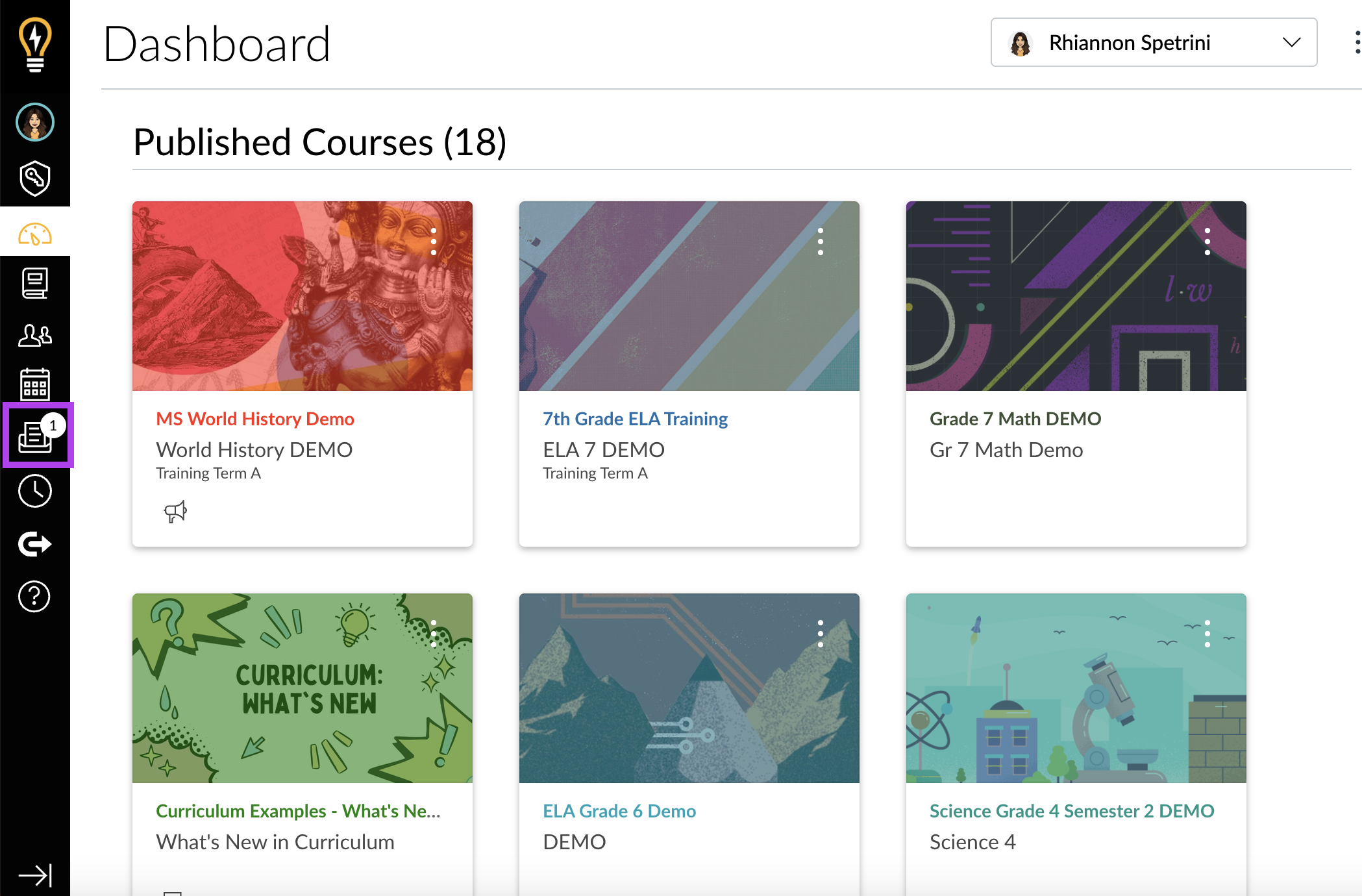The width and height of the screenshot is (1362, 896).
Task: Open dashboard options kebab menu at top right
Action: pyautogui.click(x=1357, y=43)
